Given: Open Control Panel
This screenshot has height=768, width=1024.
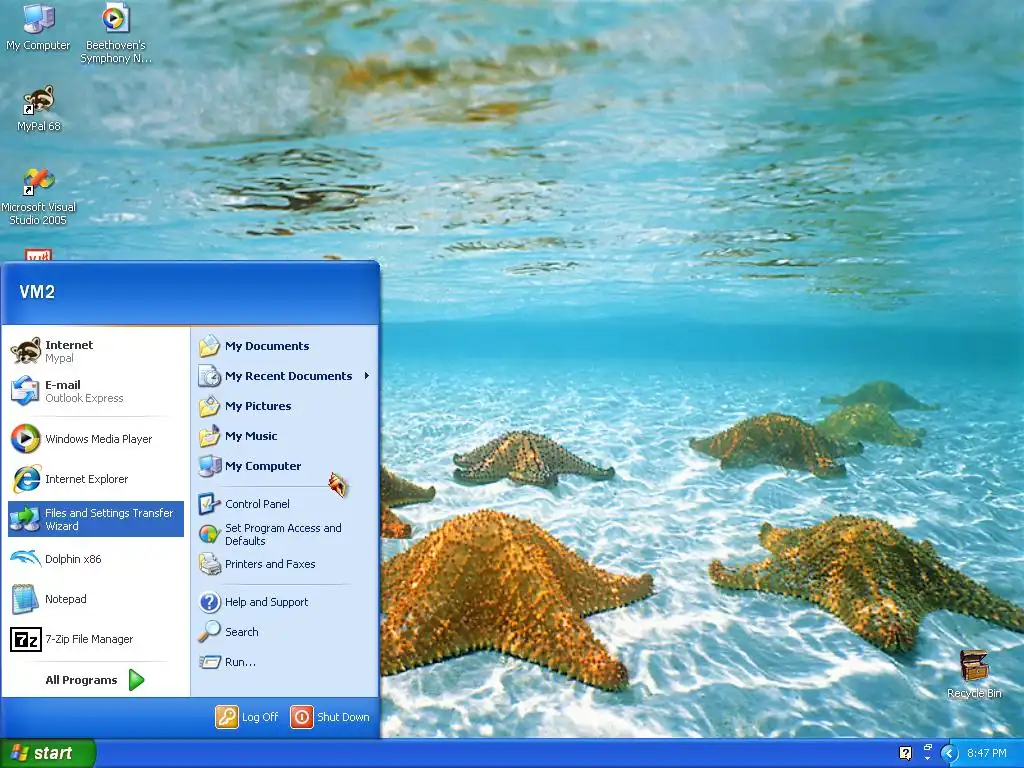Looking at the screenshot, I should pos(284,504).
